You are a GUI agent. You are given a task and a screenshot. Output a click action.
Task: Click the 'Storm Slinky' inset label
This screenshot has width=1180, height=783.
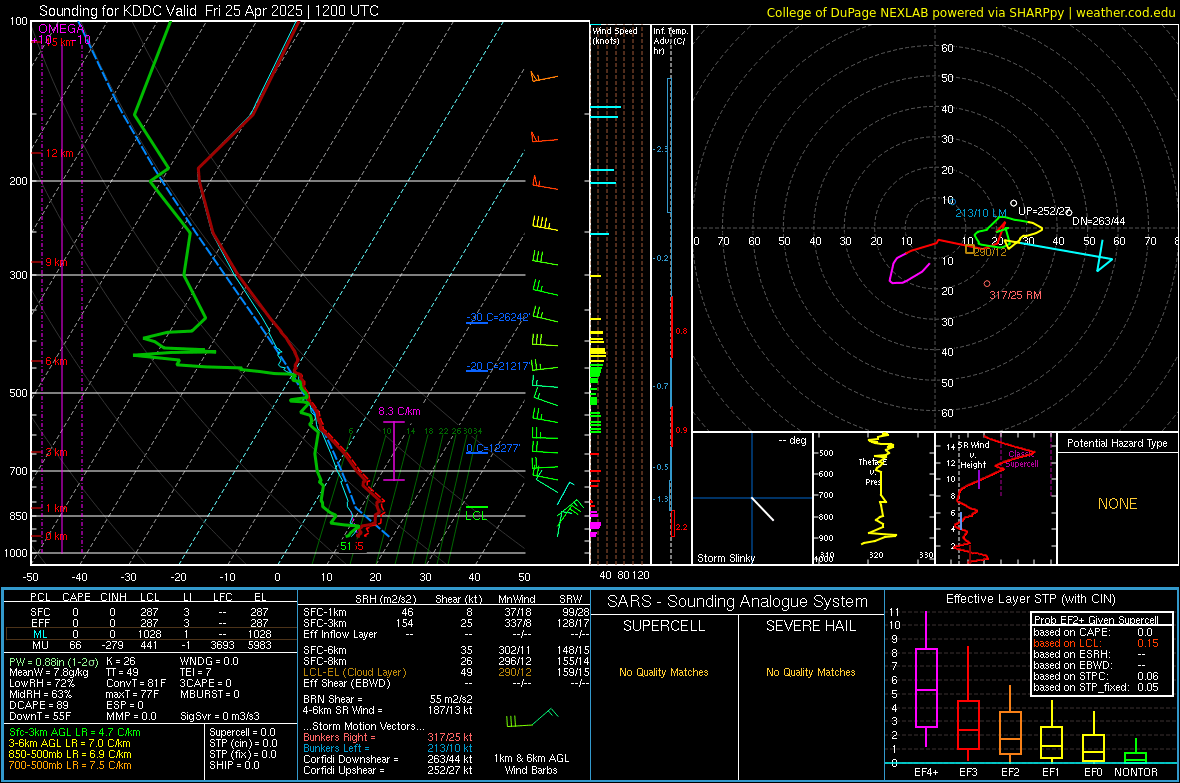pos(725,558)
